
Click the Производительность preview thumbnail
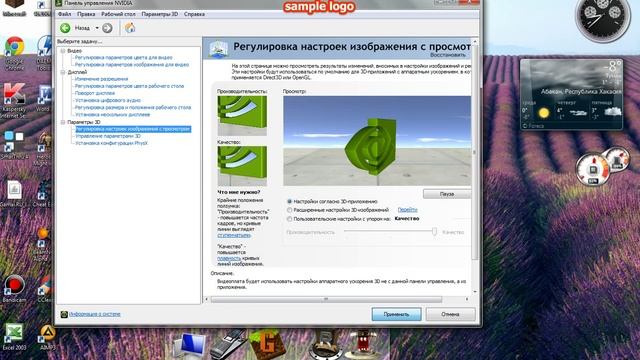(242, 116)
